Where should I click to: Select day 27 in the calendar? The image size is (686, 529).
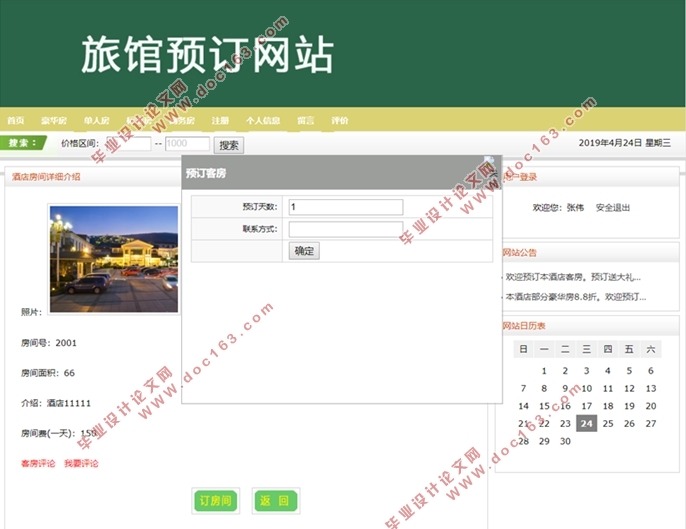[651, 424]
